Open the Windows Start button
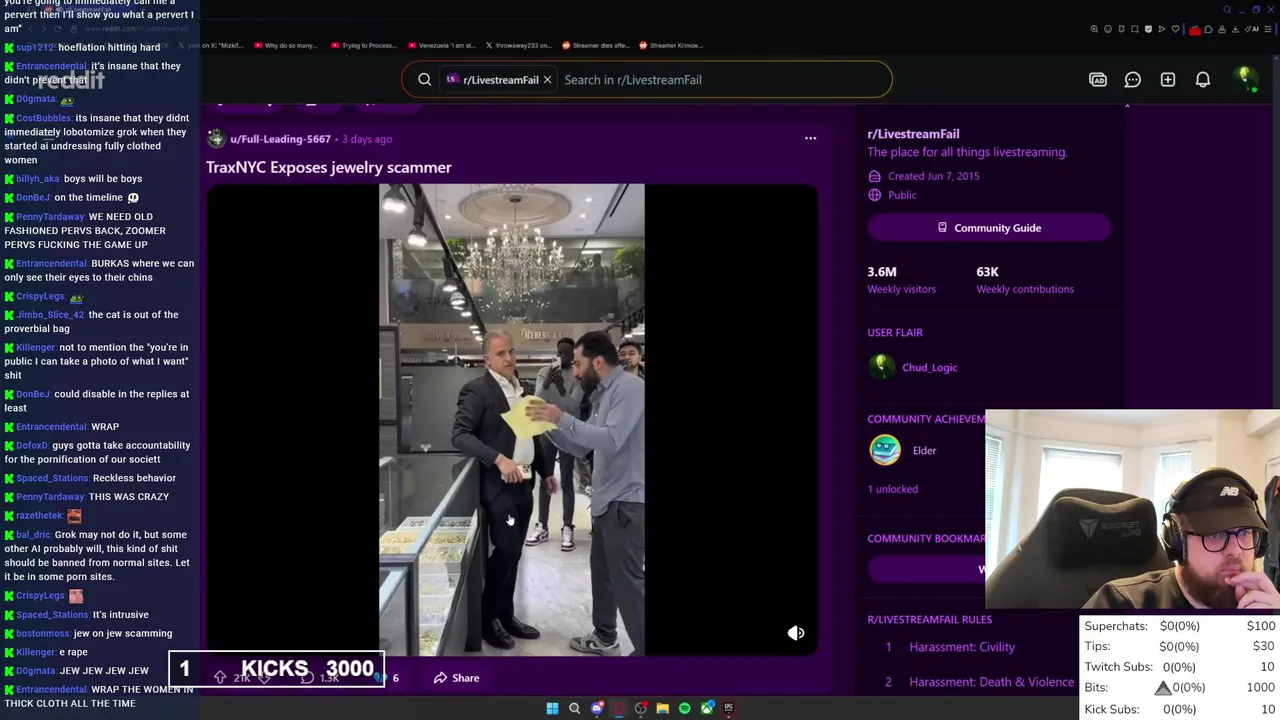Viewport: 1280px width, 720px height. coord(552,709)
